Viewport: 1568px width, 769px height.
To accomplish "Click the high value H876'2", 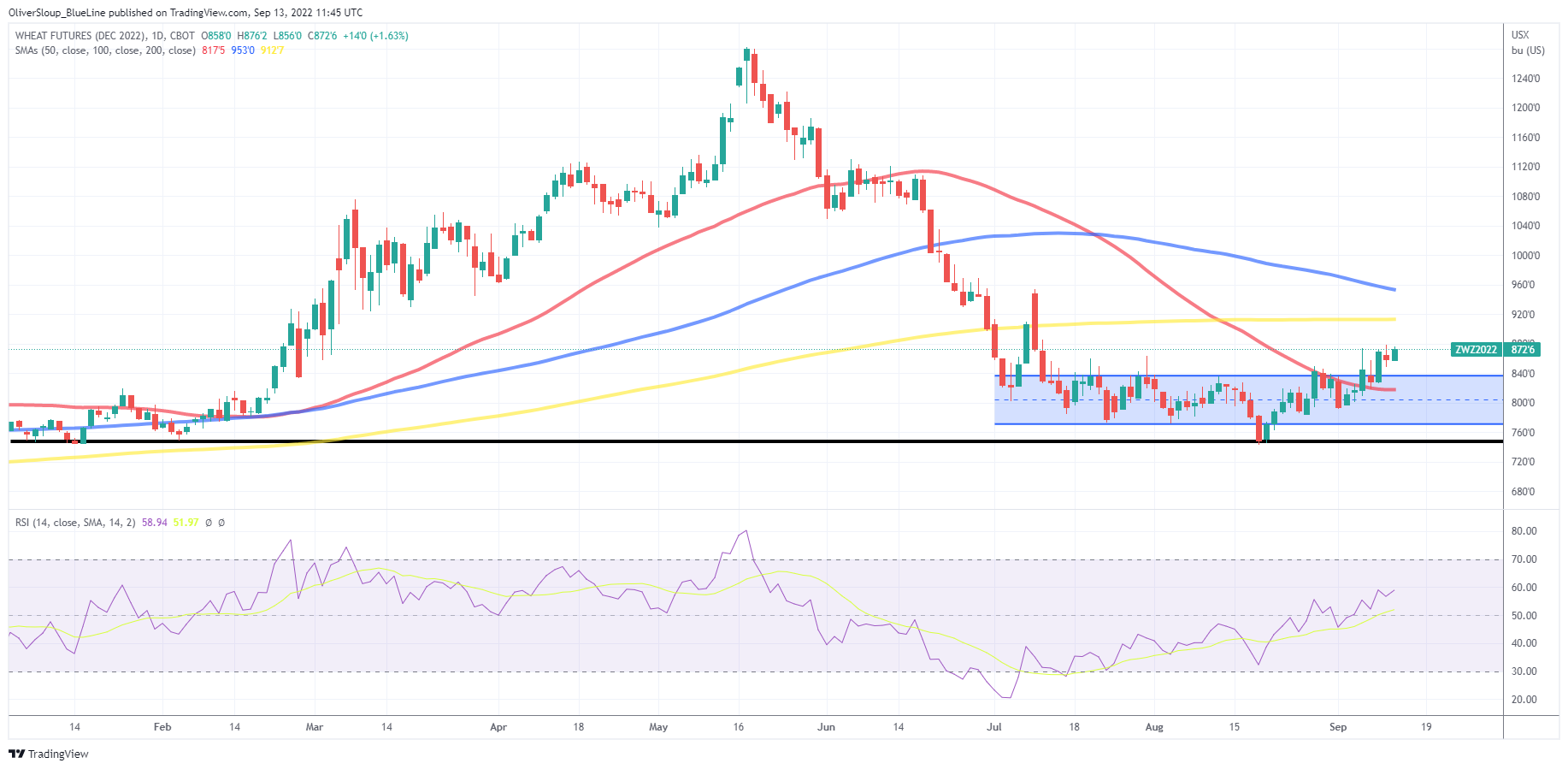I will coord(251,36).
